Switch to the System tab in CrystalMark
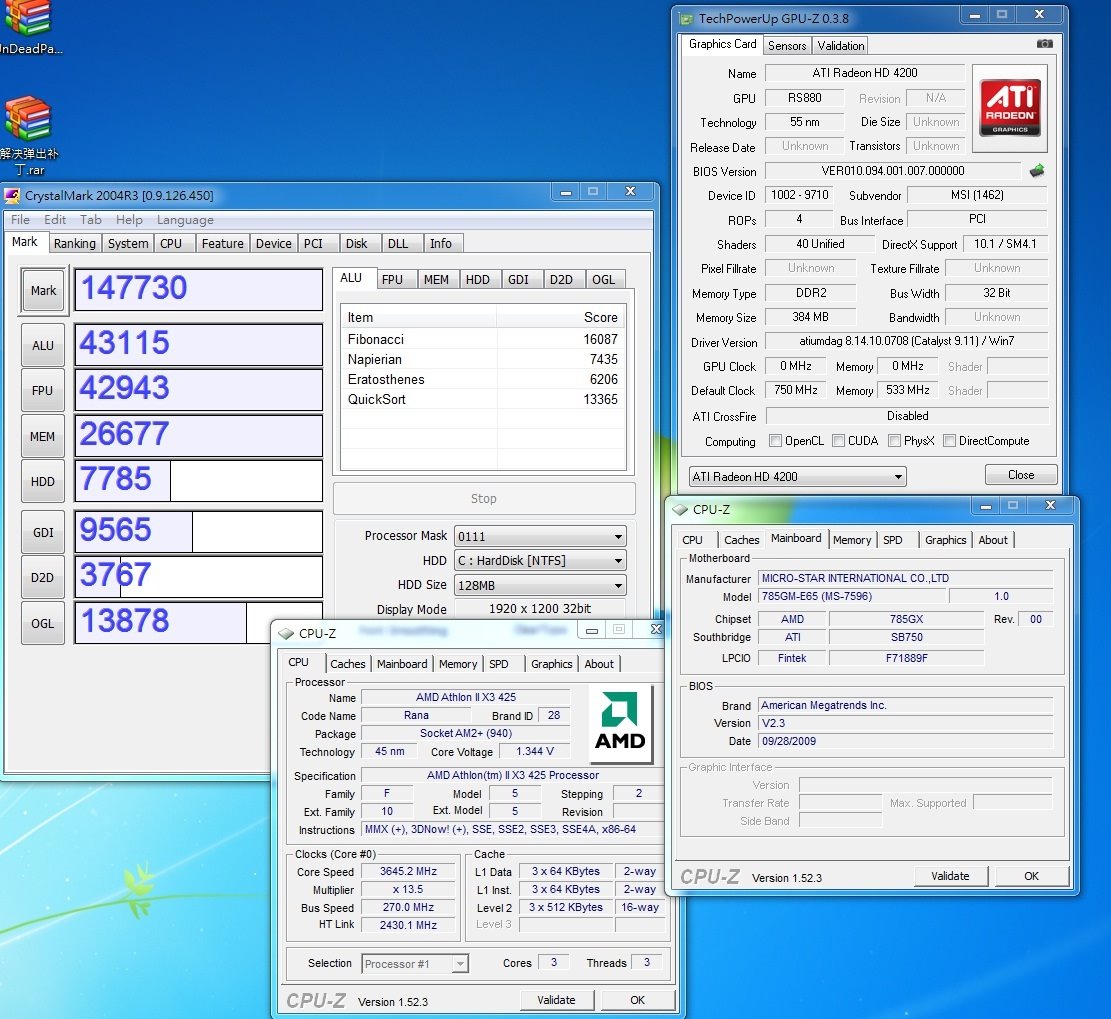1111x1019 pixels. coord(128,244)
